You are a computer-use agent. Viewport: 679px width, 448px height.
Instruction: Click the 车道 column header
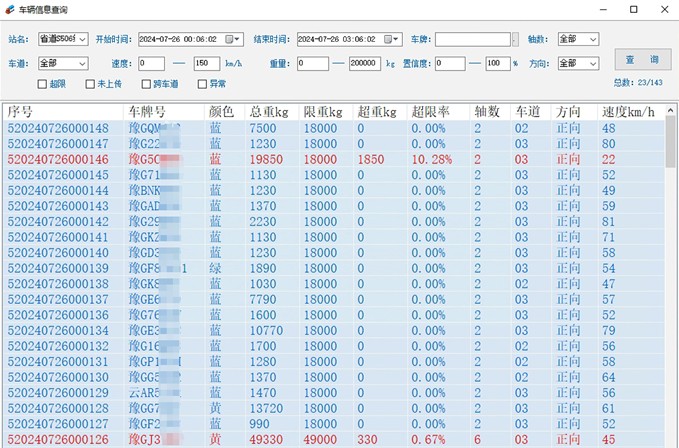click(x=531, y=112)
